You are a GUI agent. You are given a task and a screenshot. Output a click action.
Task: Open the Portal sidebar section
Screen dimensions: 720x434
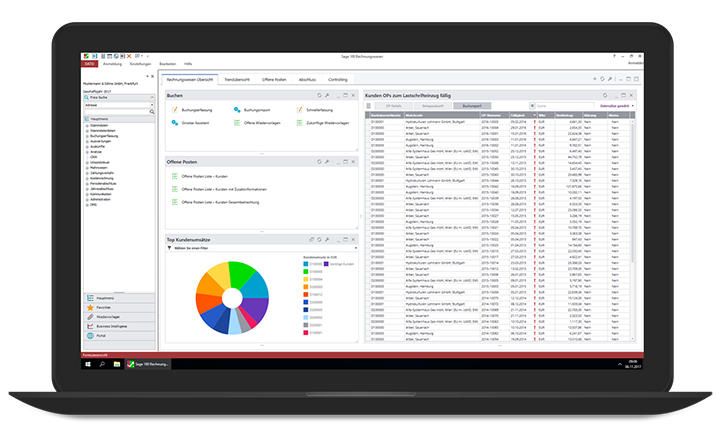[119, 336]
